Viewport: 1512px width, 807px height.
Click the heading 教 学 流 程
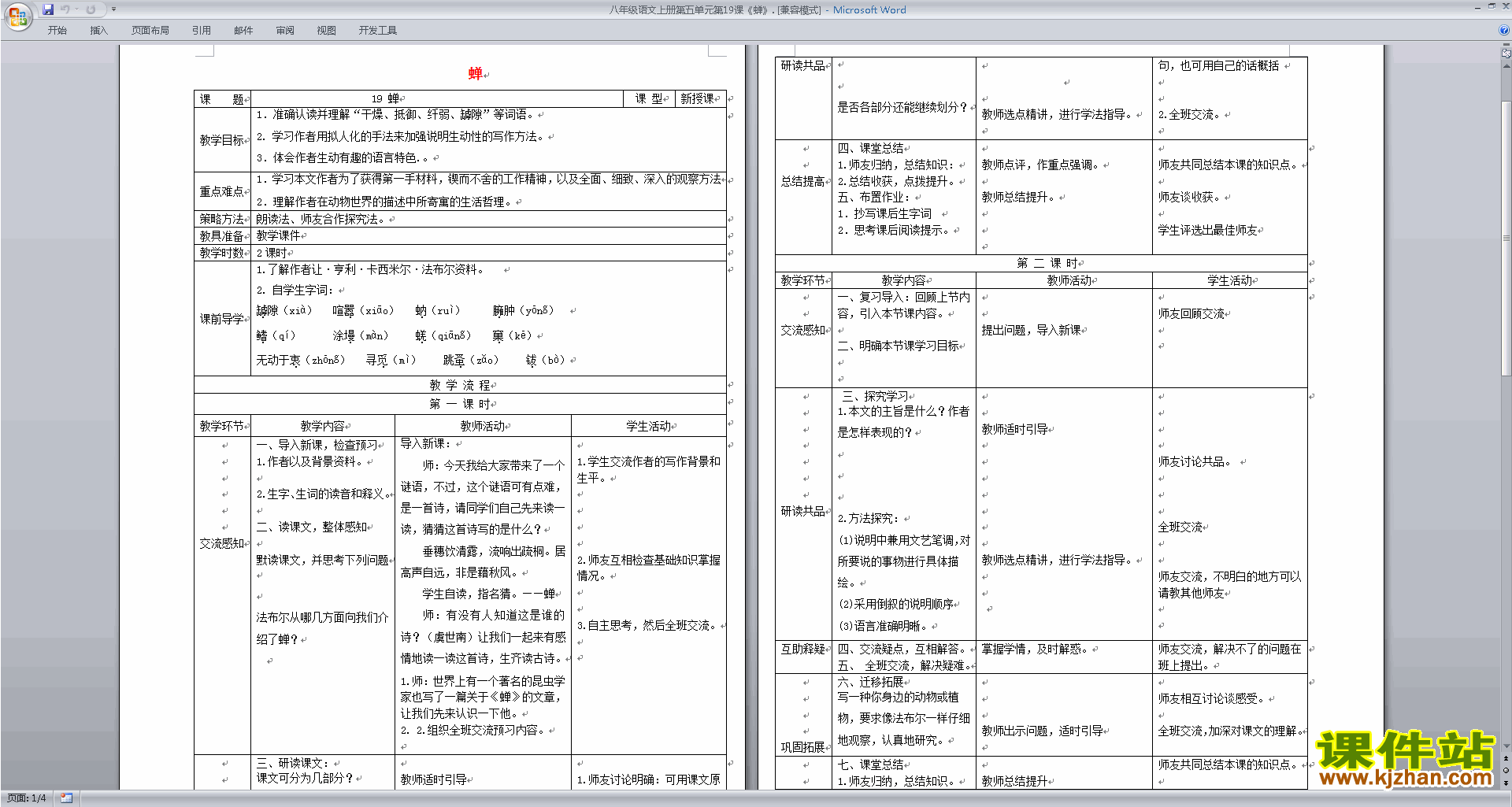click(x=460, y=385)
